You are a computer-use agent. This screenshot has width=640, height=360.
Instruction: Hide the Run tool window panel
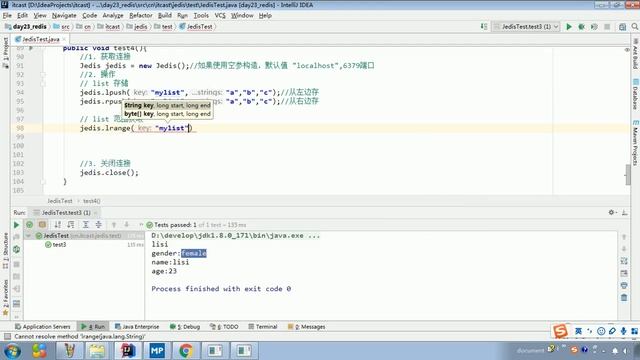(624, 212)
